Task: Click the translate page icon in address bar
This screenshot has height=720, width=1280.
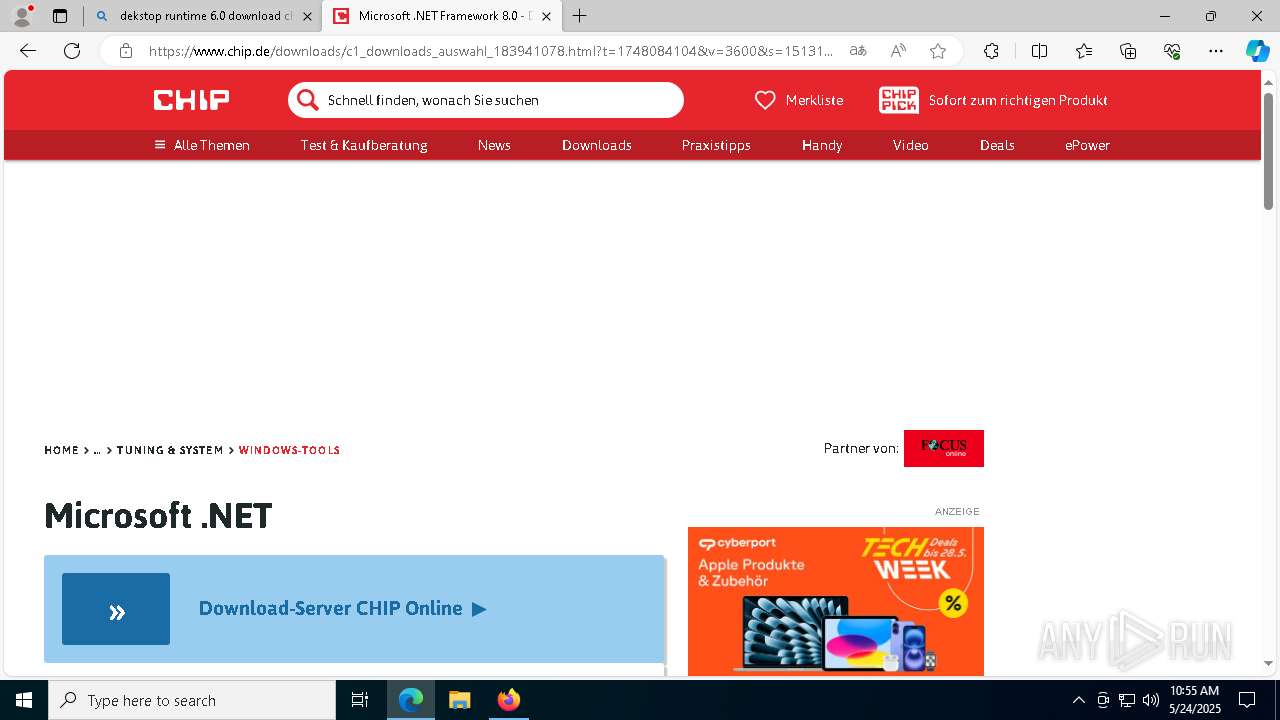Action: 858,51
